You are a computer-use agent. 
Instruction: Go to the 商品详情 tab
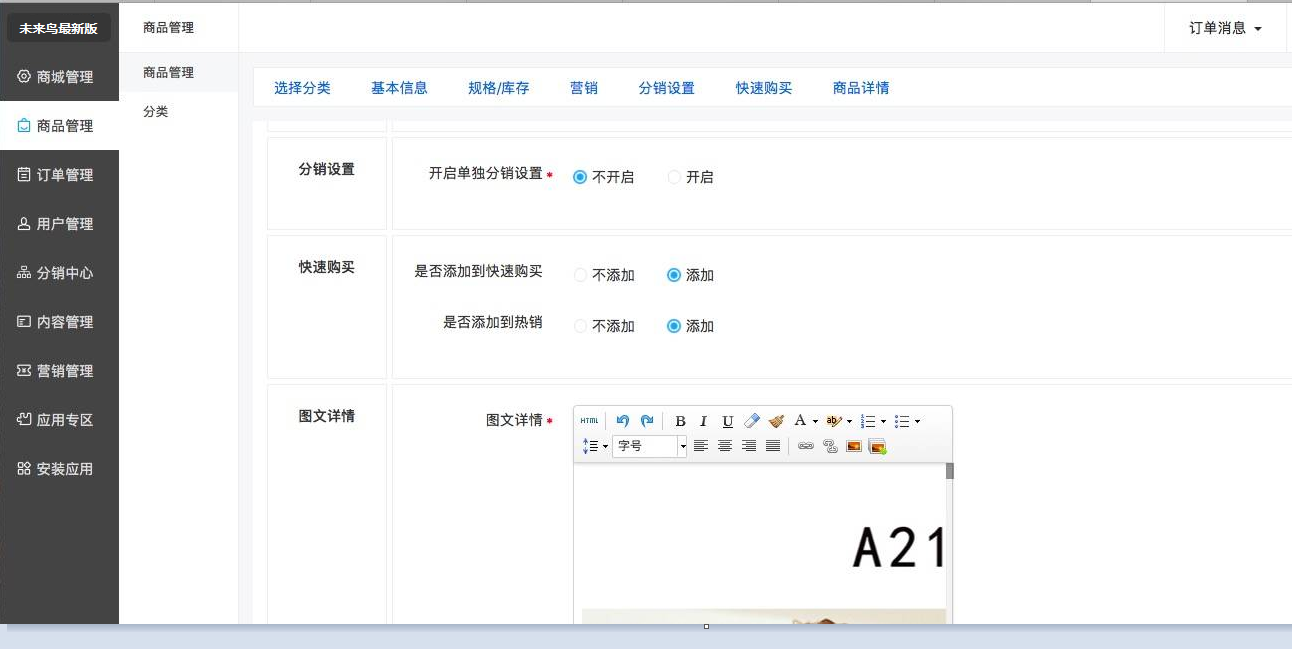click(x=860, y=88)
